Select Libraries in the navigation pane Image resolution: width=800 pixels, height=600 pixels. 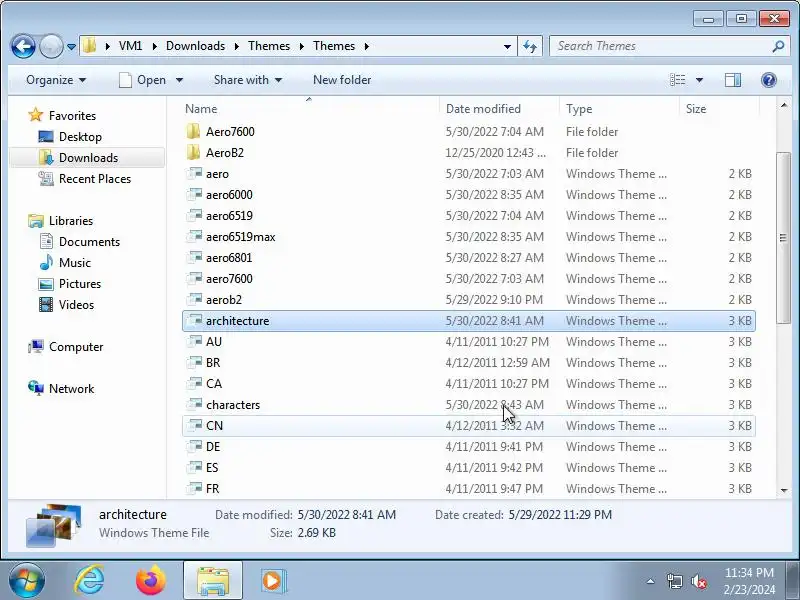pos(71,220)
